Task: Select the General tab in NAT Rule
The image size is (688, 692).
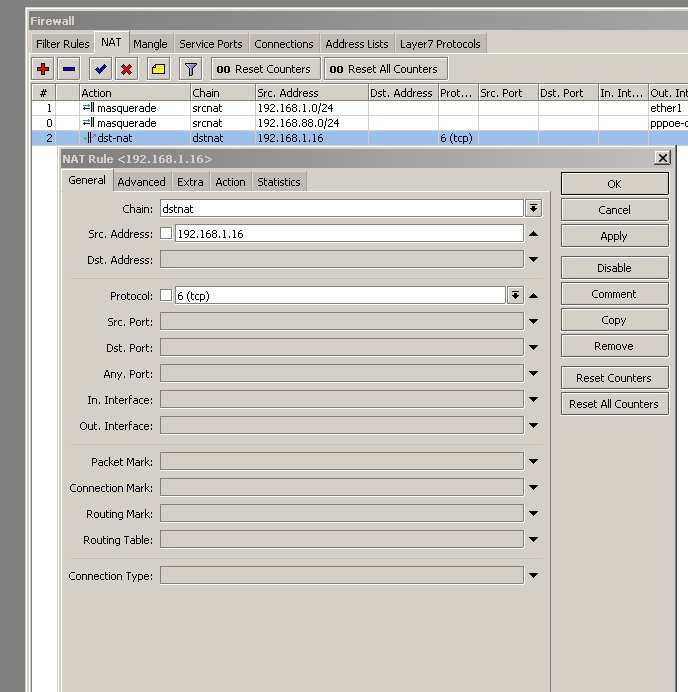Action: (87, 180)
